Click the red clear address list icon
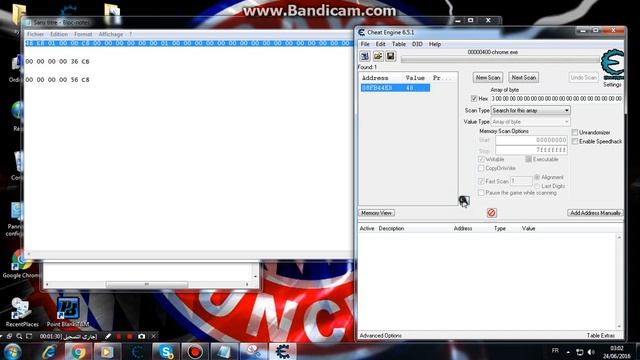640x360 pixels. pyautogui.click(x=491, y=213)
